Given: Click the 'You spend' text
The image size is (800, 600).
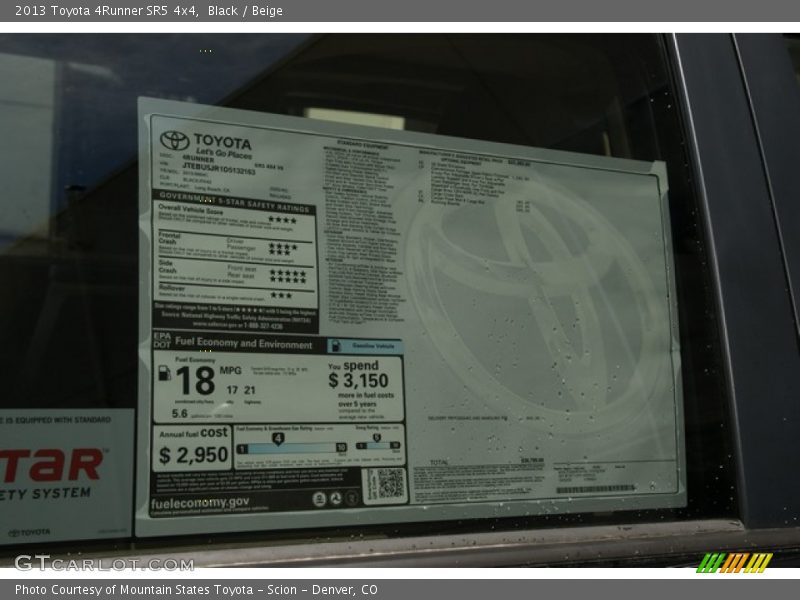Looking at the screenshot, I should point(354,366).
